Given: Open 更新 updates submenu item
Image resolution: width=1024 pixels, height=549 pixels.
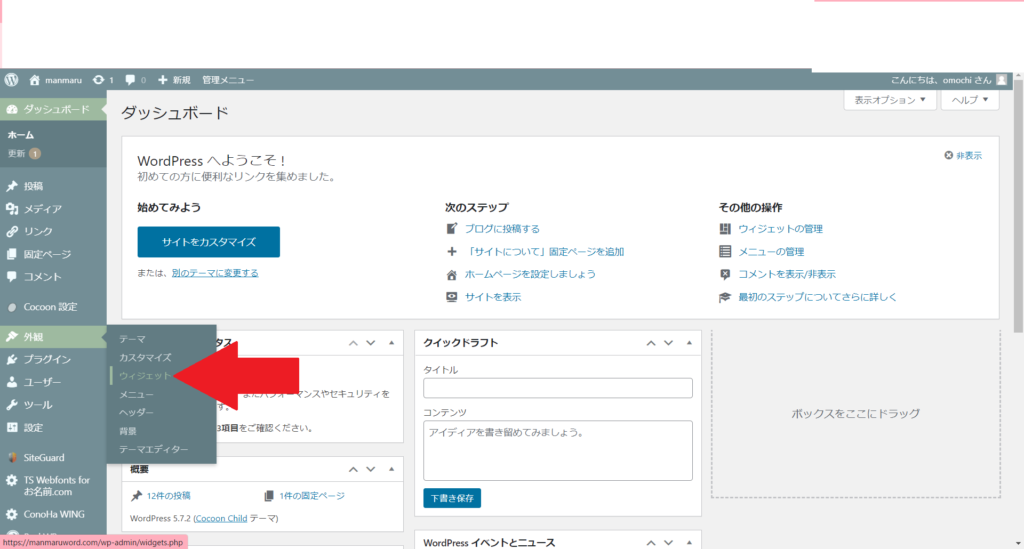Looking at the screenshot, I should tap(24, 153).
